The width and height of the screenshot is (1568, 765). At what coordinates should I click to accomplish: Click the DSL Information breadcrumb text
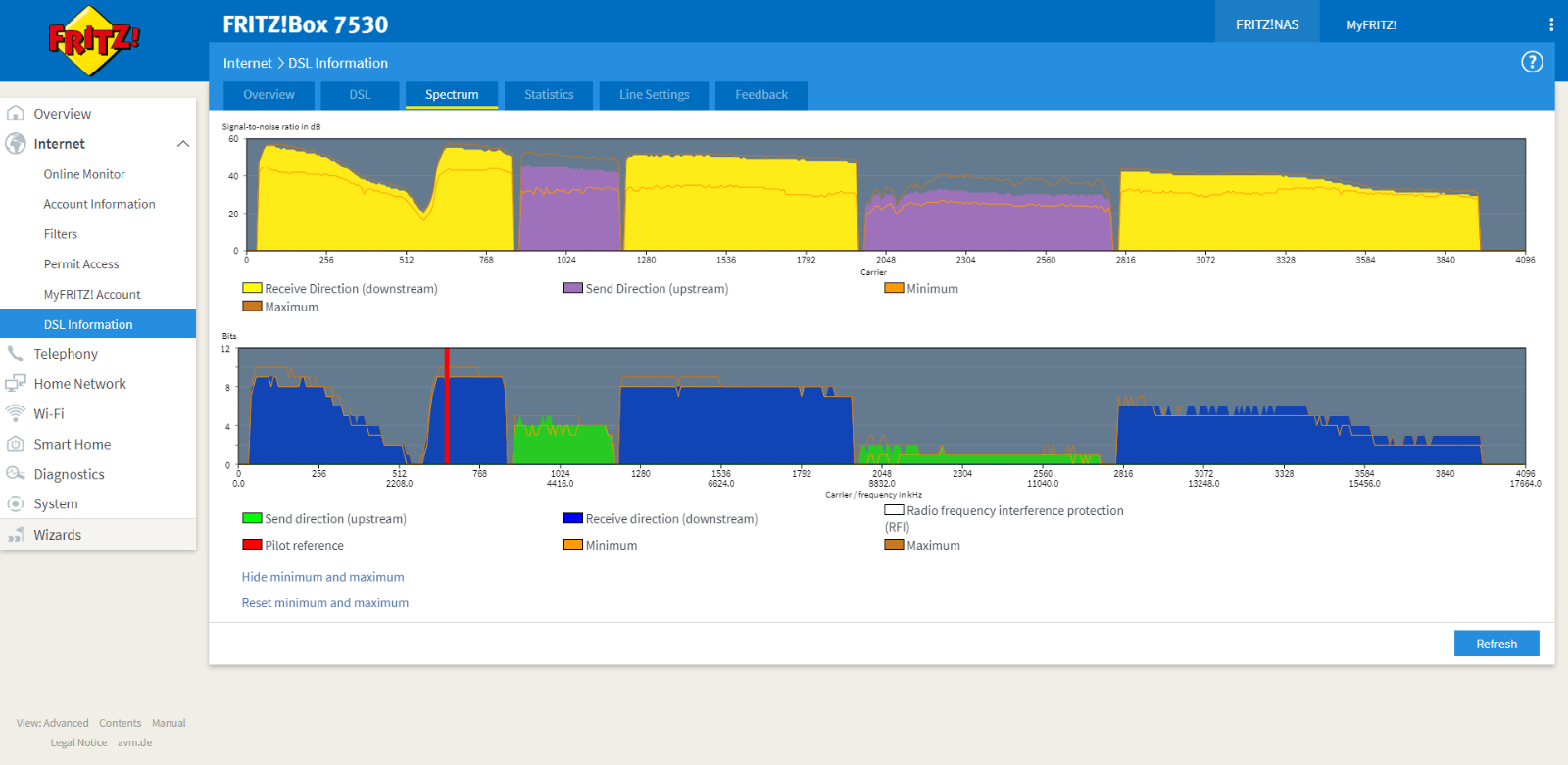pos(338,63)
